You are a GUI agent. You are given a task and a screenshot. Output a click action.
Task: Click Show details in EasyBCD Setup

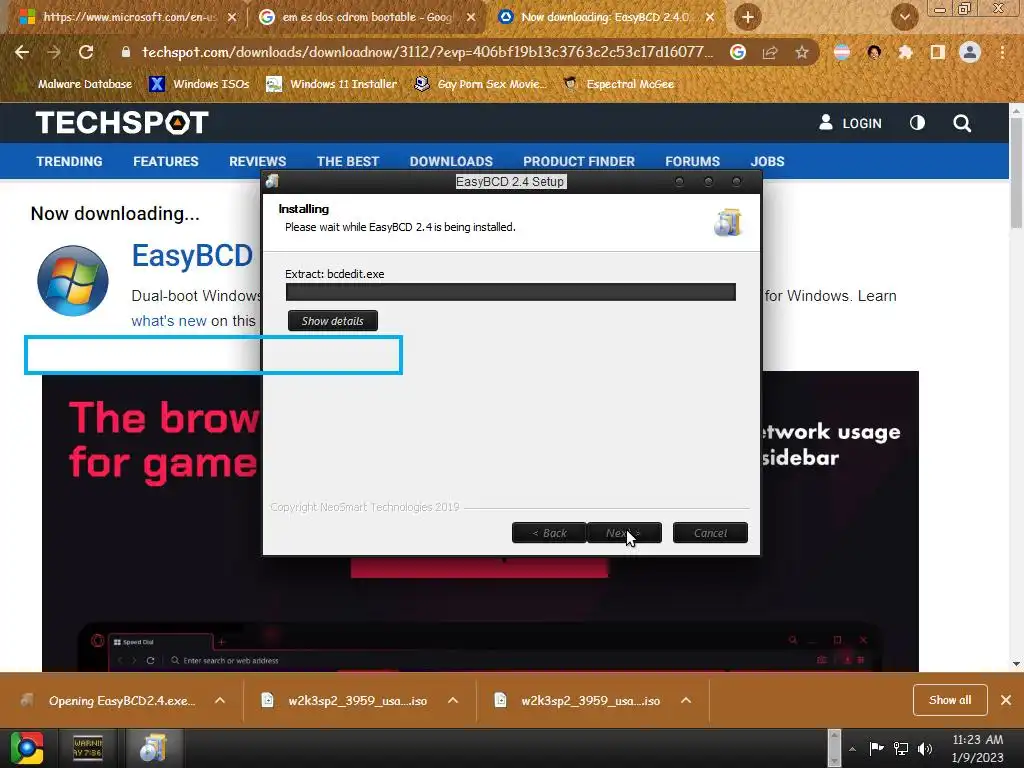[x=332, y=321]
